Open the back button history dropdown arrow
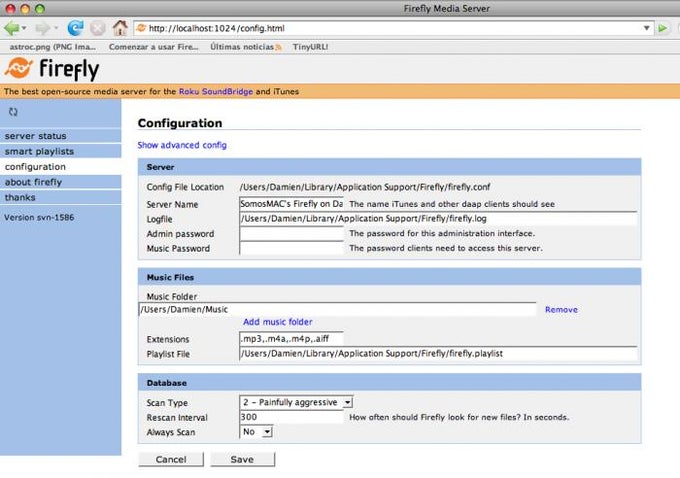The width and height of the screenshot is (680, 478). tap(24, 28)
